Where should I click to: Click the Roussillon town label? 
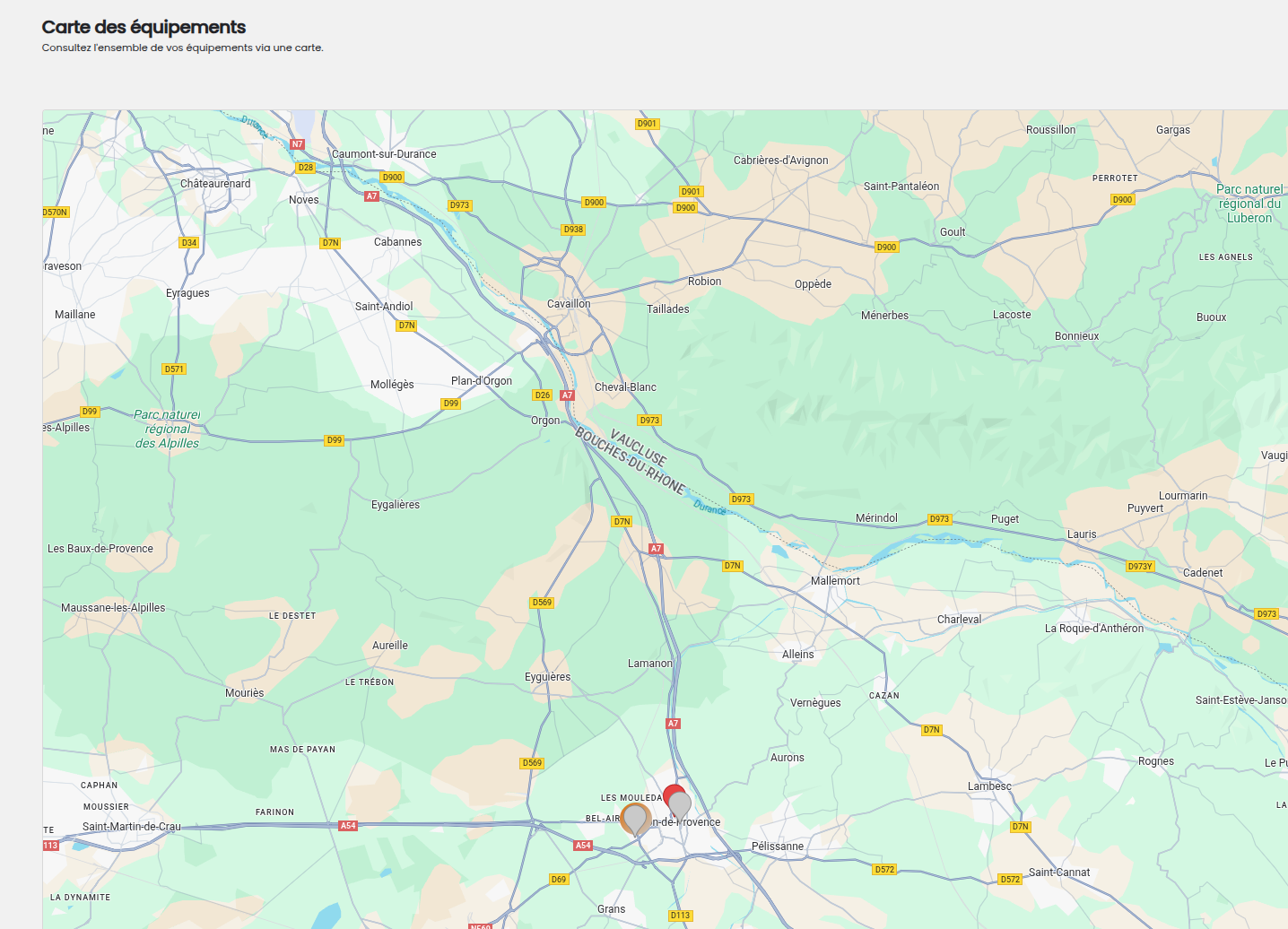point(1050,130)
